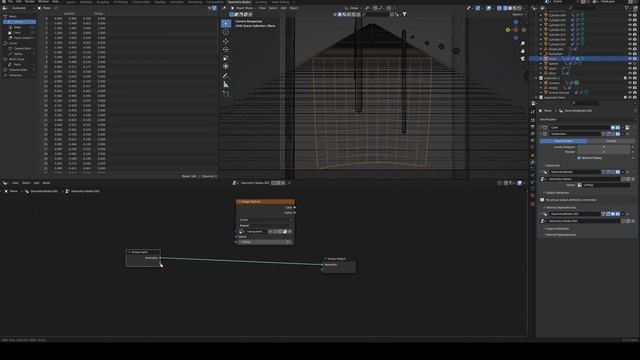Click the zoom view magnifier icon

click(523, 43)
